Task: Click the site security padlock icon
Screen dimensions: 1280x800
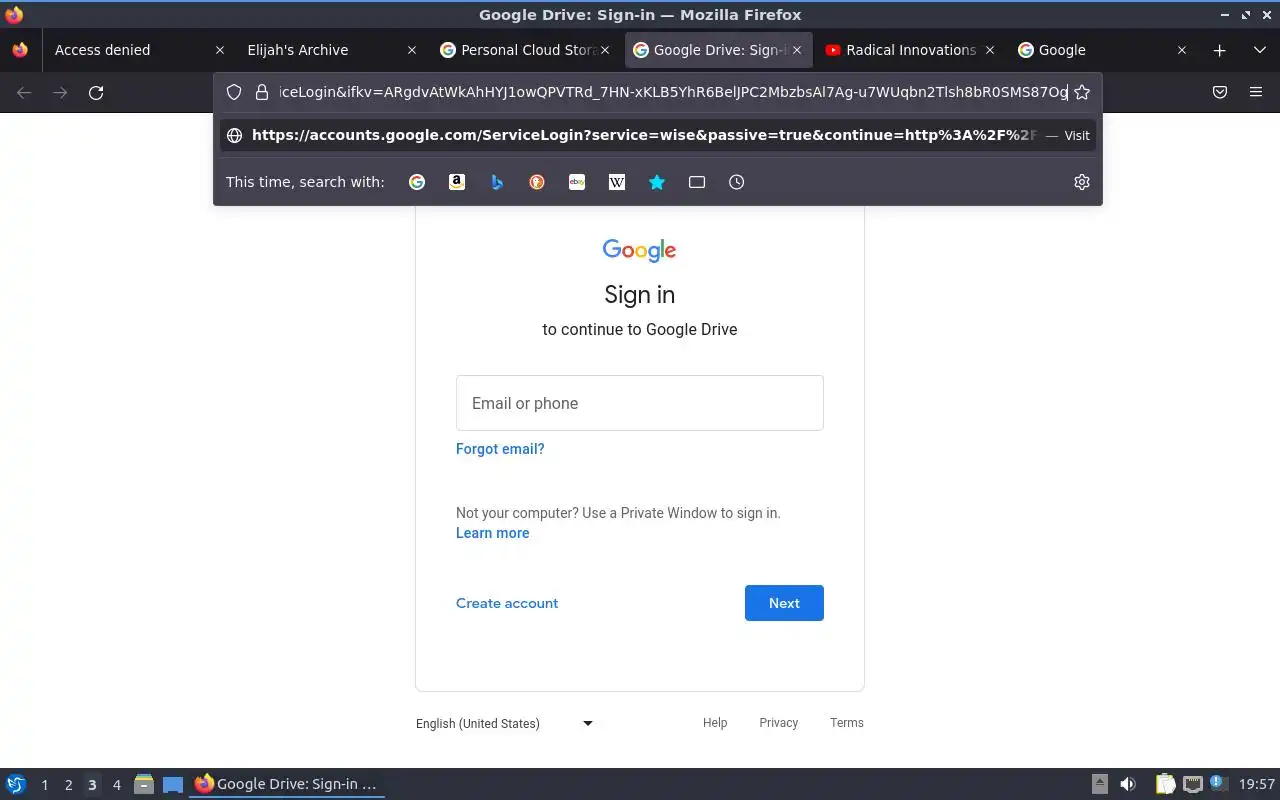Action: (262, 92)
